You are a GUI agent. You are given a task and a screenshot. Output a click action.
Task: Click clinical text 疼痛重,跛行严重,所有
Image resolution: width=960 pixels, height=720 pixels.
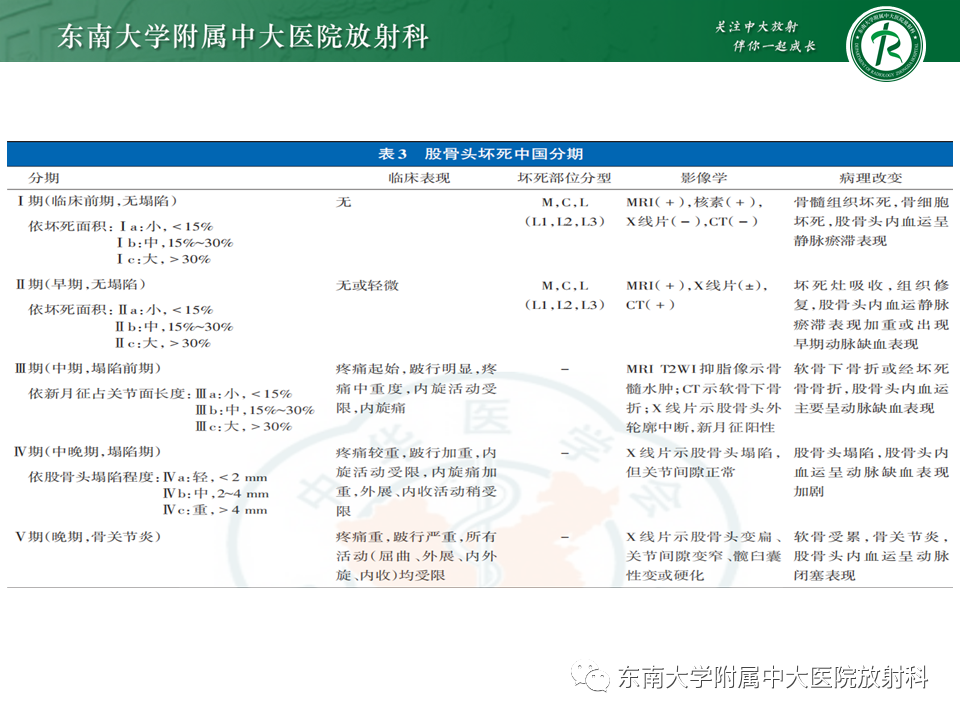pyautogui.click(x=416, y=537)
